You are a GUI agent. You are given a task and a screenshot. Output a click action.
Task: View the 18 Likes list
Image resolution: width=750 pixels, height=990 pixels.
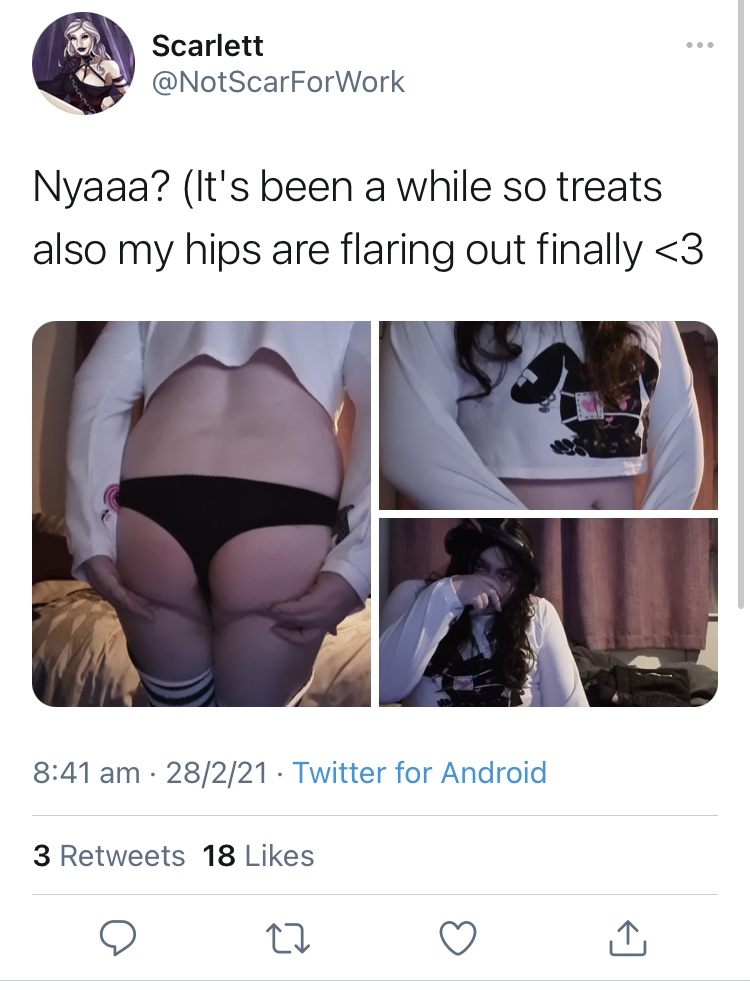coord(258,856)
